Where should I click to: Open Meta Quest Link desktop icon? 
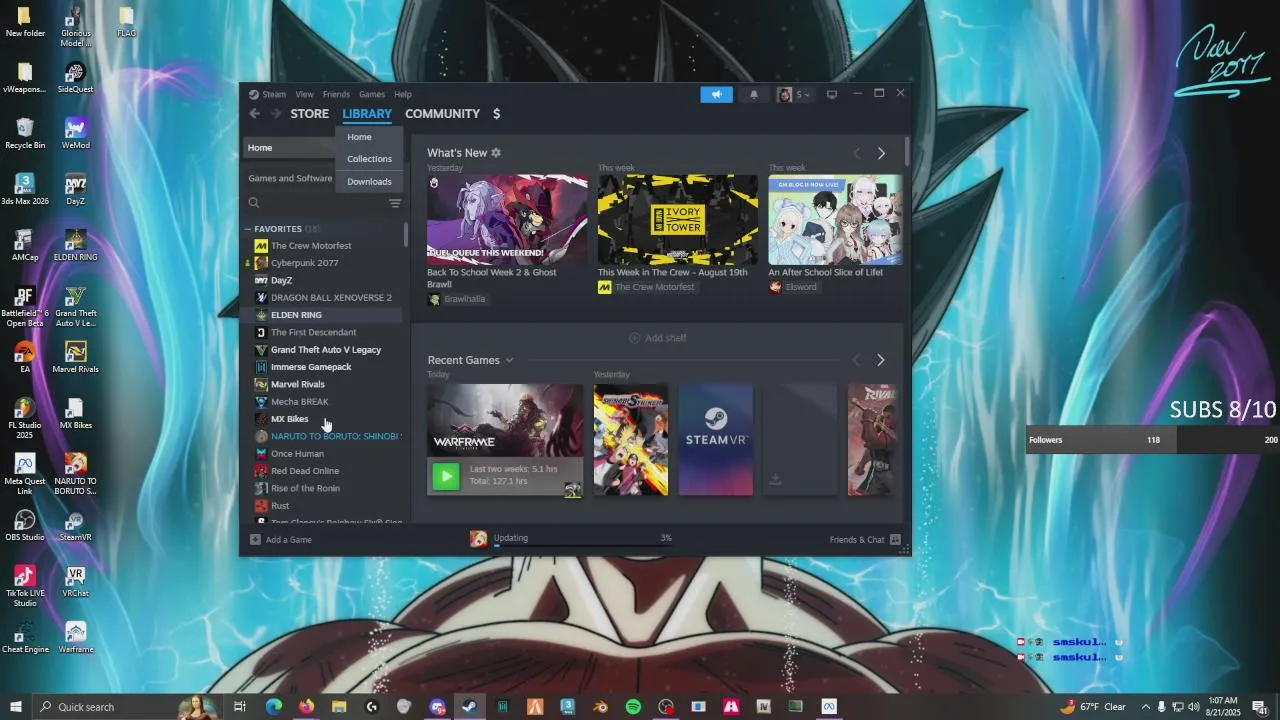click(25, 475)
